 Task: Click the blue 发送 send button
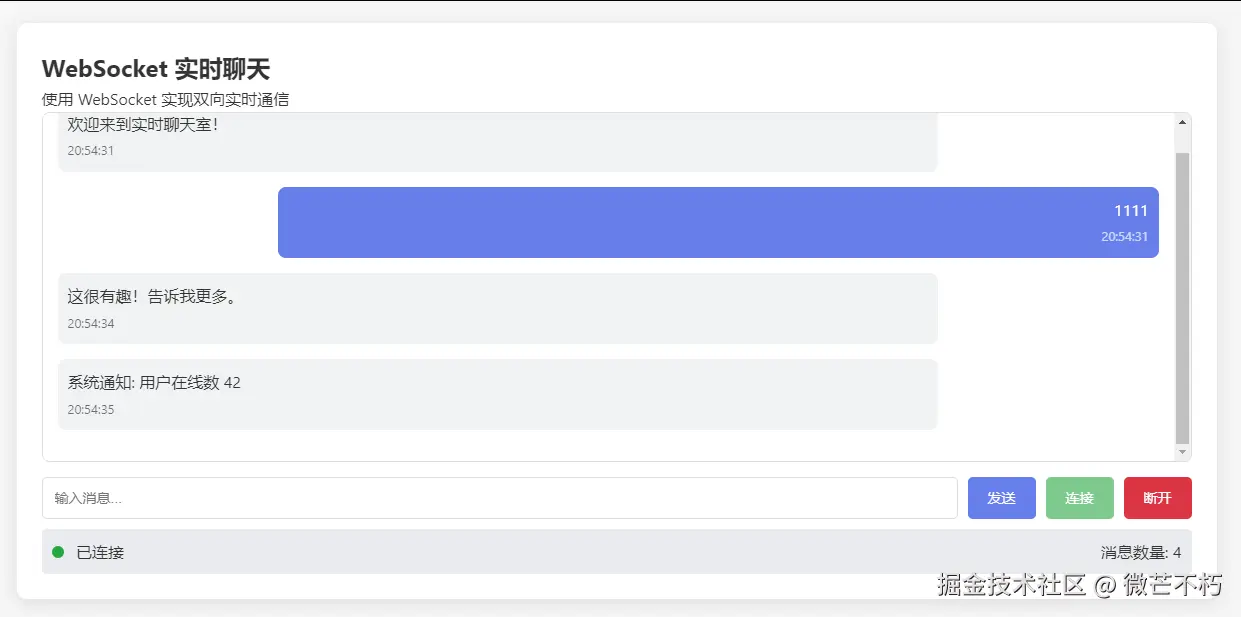coord(1001,498)
